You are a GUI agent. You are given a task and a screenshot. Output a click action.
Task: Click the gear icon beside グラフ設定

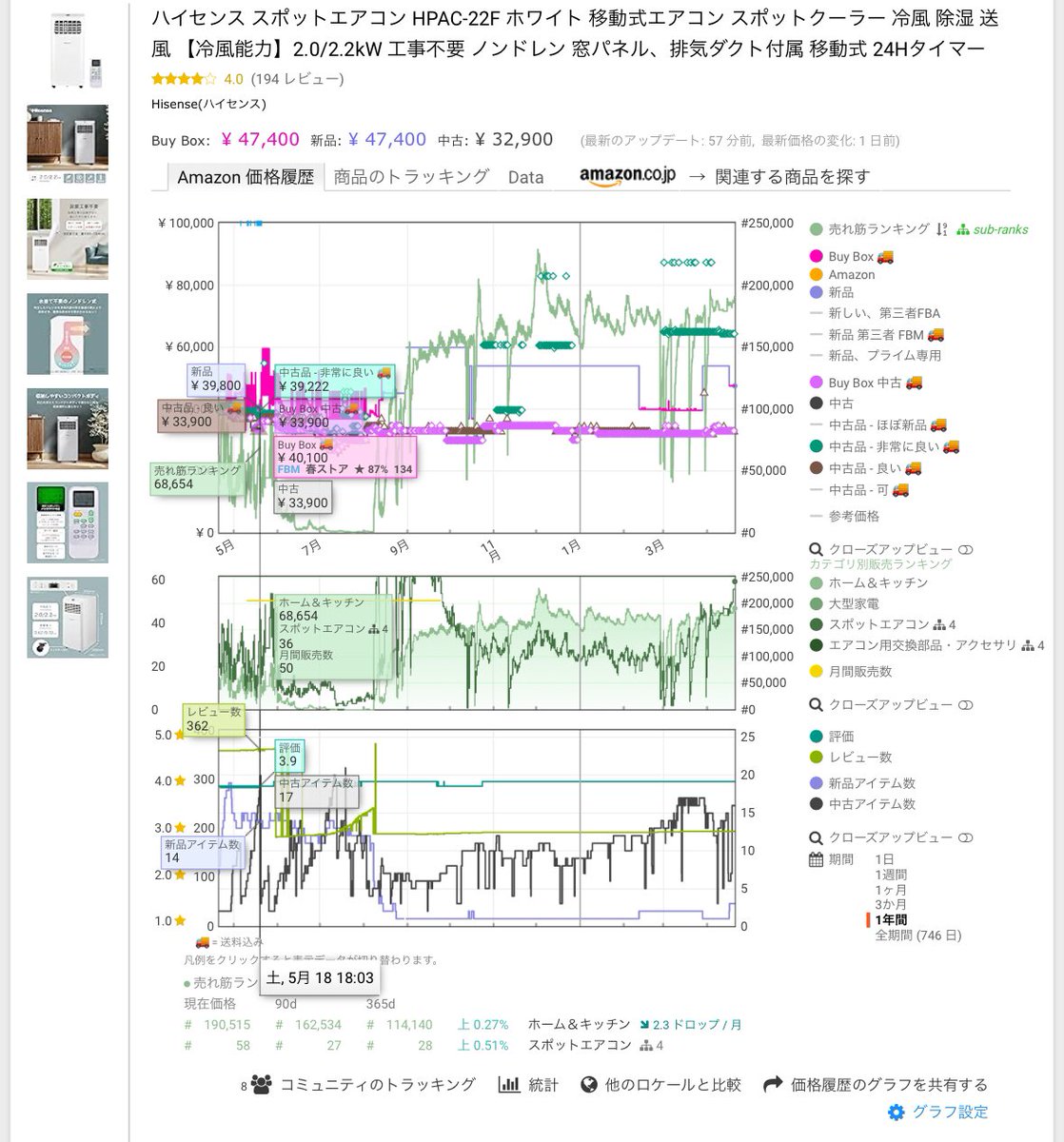point(896,1112)
